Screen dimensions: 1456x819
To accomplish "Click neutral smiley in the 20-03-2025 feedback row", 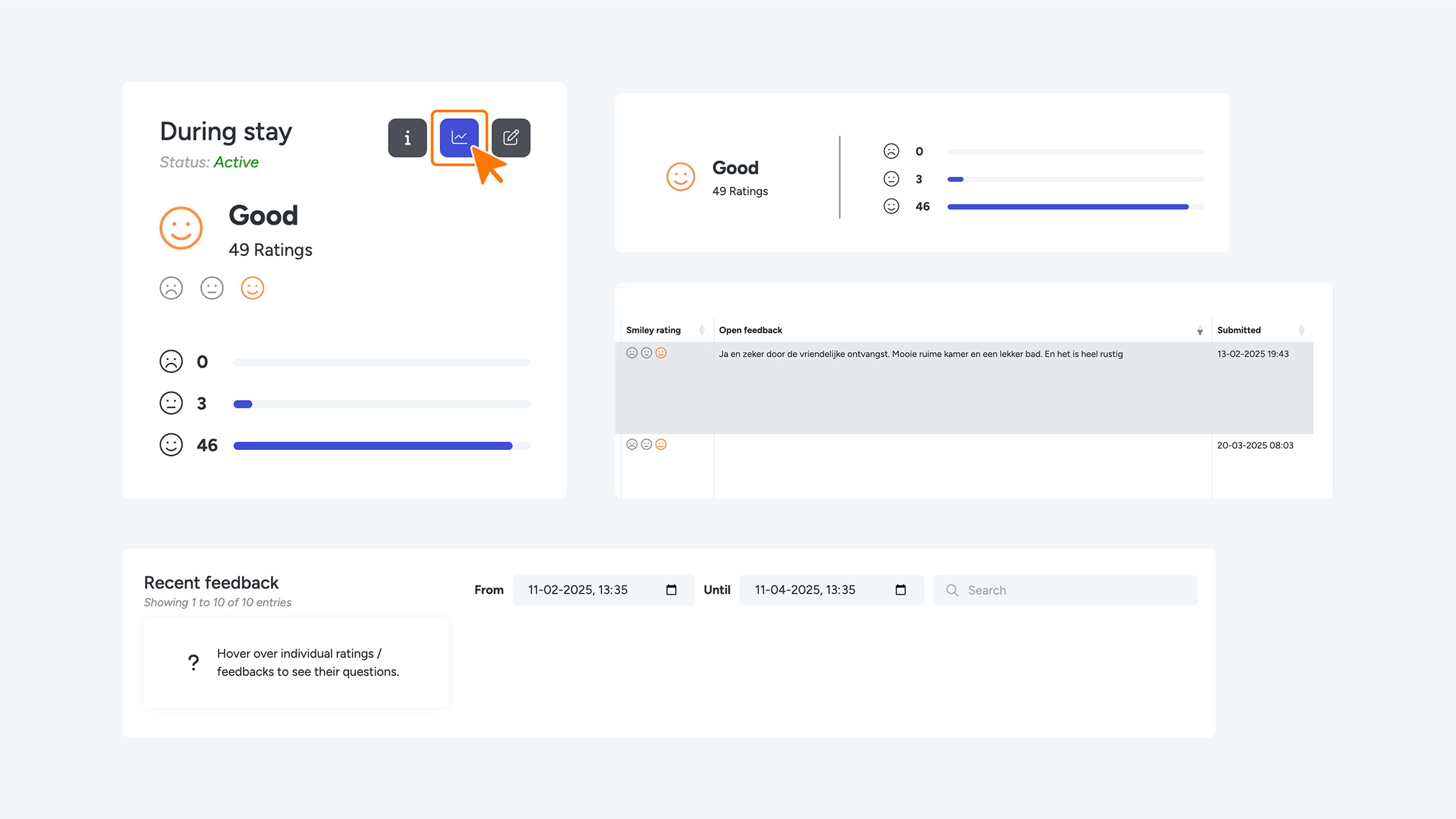I will [647, 444].
